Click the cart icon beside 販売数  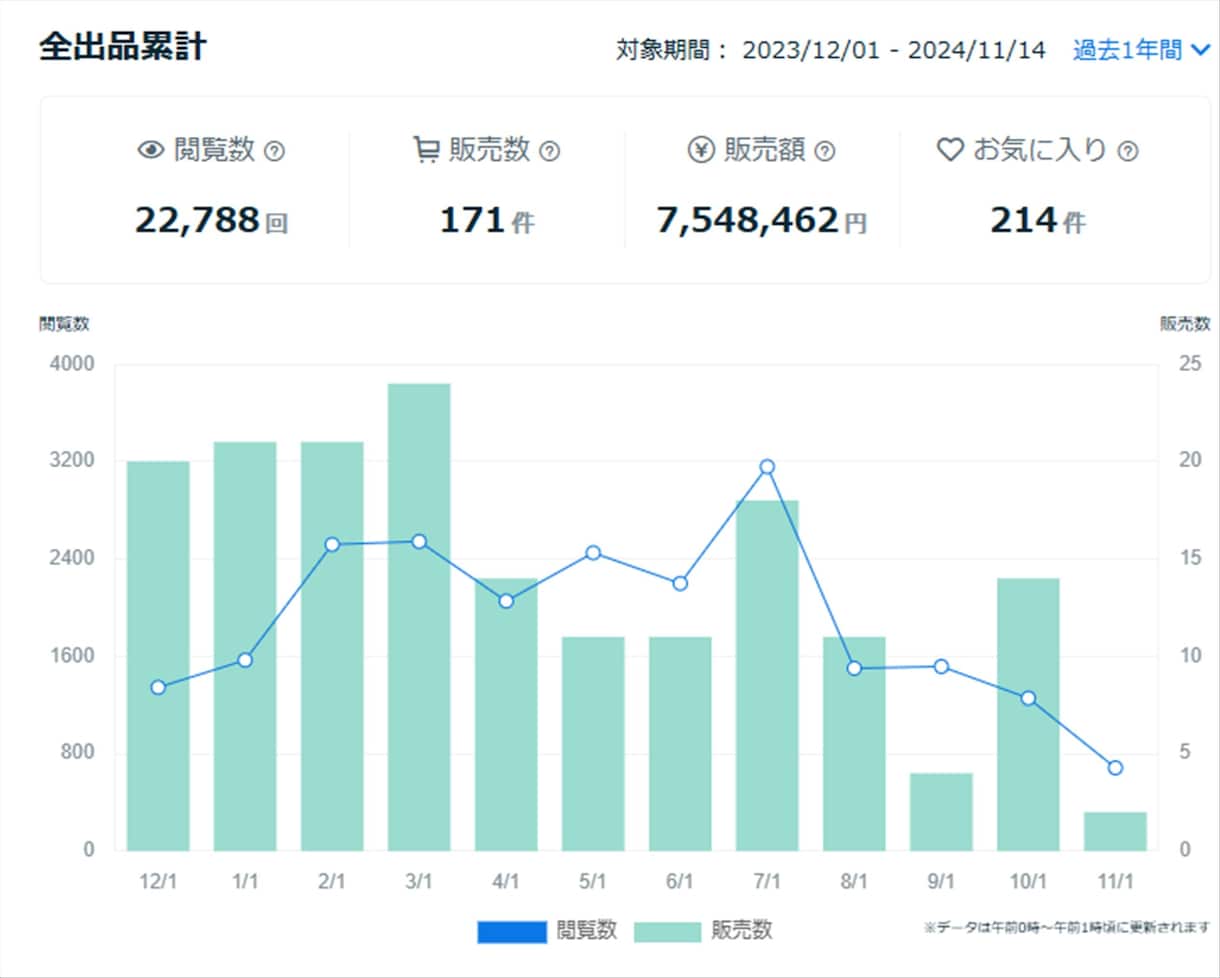point(426,151)
